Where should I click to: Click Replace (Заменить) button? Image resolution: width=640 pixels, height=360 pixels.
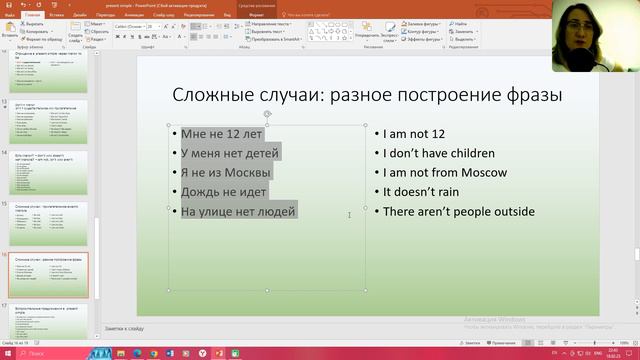[463, 31]
